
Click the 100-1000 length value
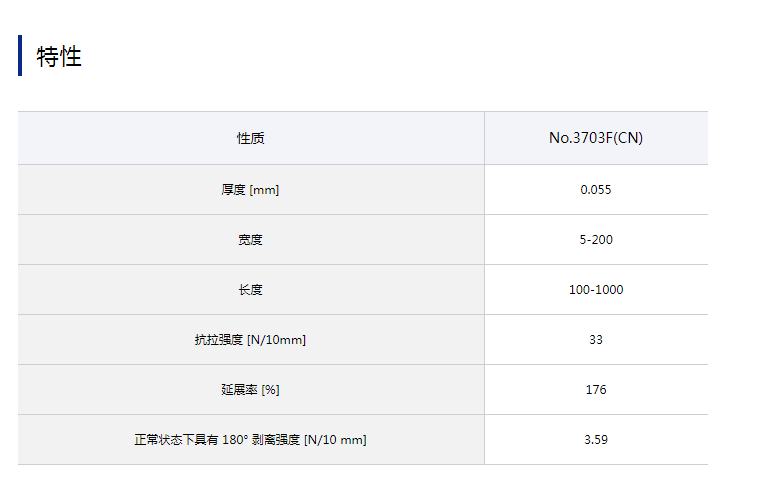tap(596, 290)
